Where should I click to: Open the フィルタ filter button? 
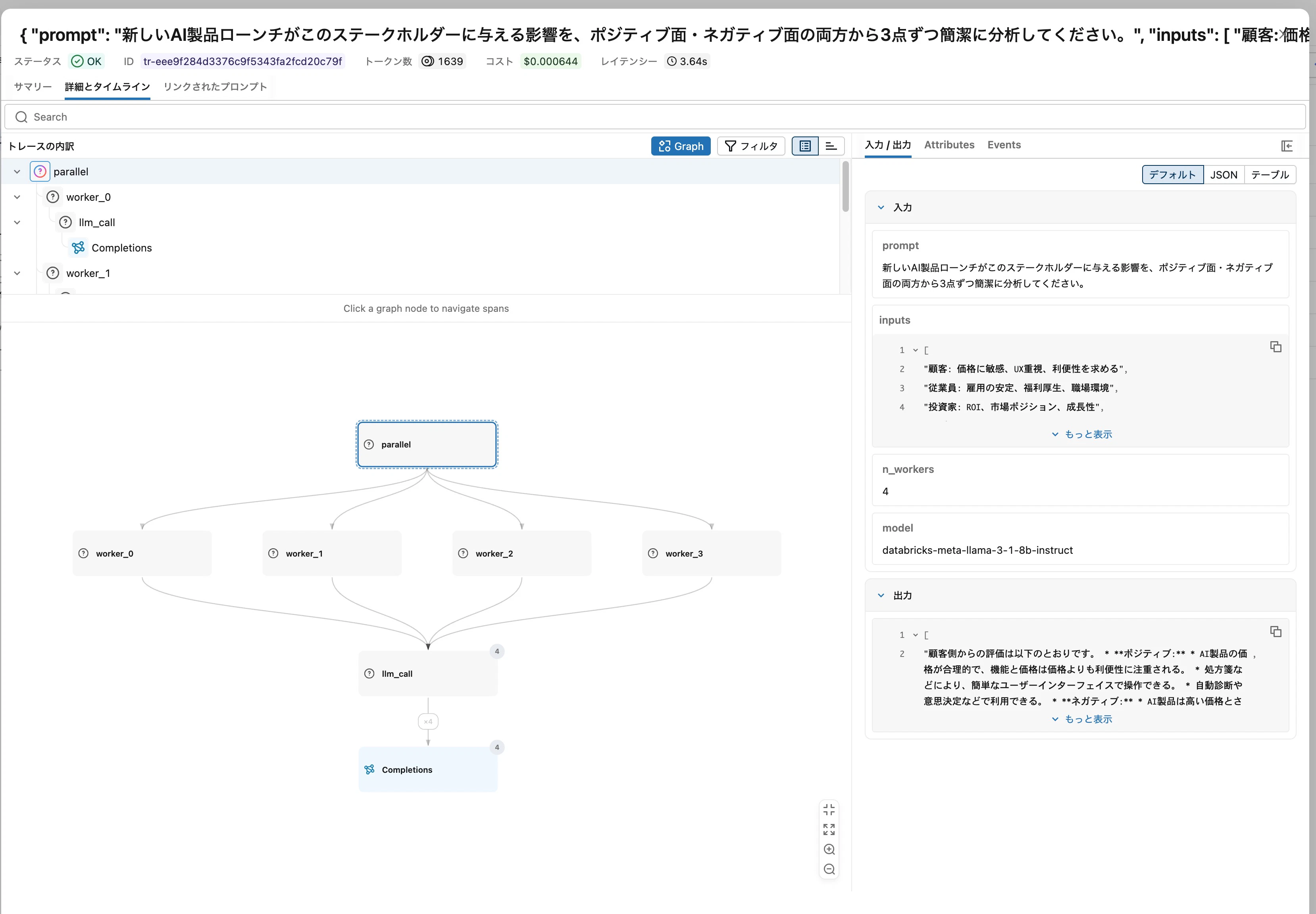pyautogui.click(x=750, y=146)
